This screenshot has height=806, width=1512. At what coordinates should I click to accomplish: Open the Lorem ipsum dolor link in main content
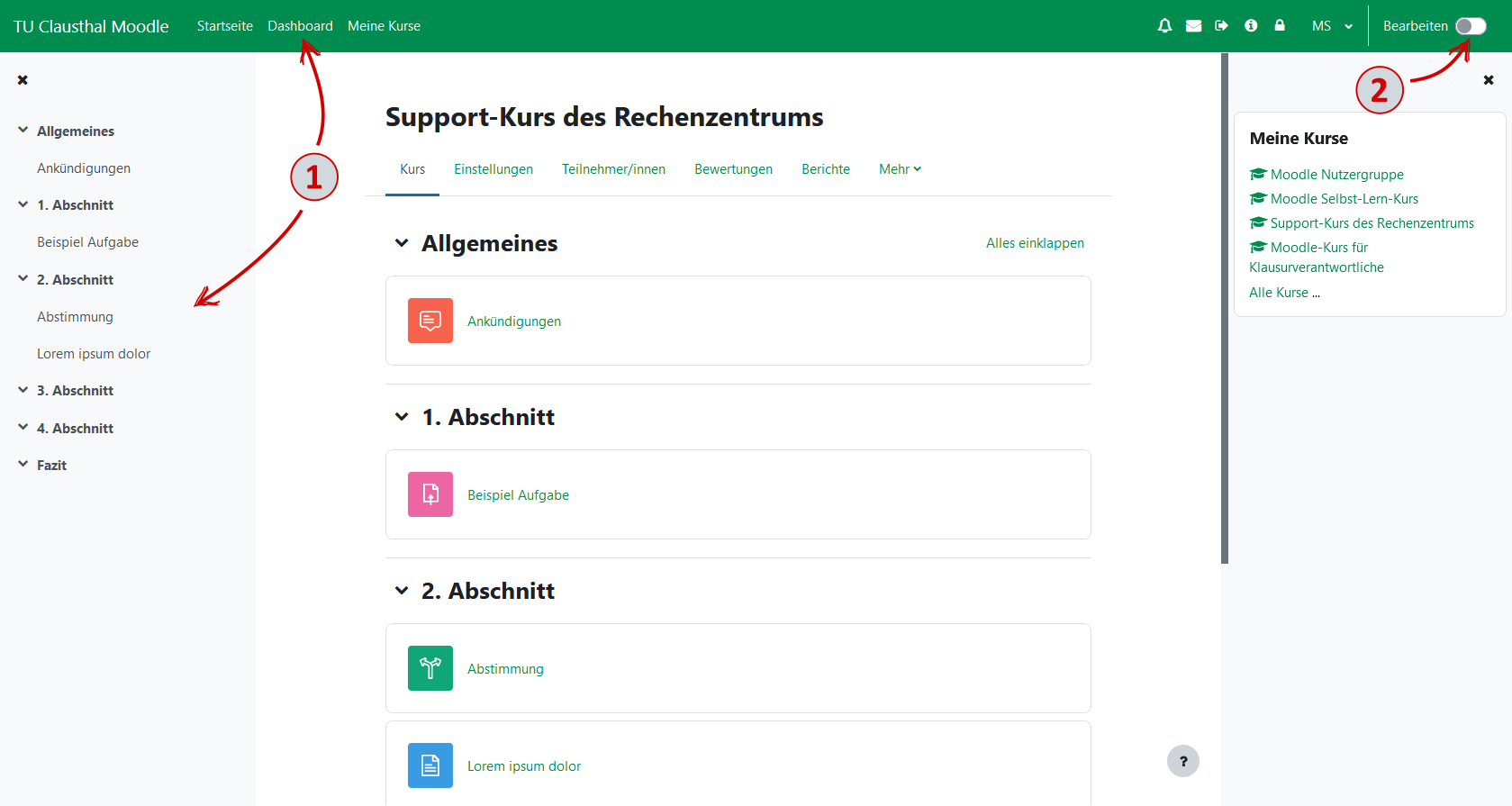pyautogui.click(x=524, y=766)
